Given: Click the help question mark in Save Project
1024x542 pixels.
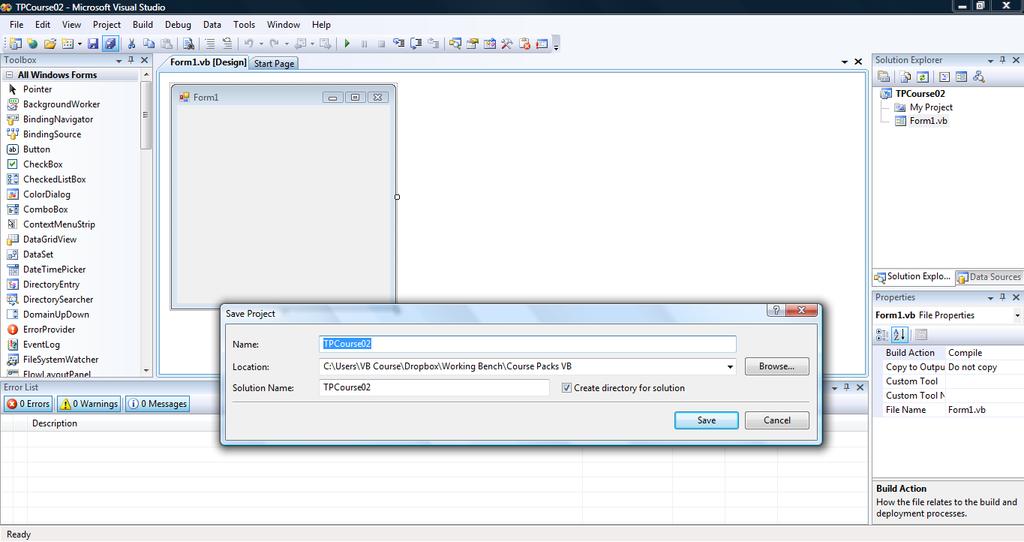Looking at the screenshot, I should pos(776,310).
